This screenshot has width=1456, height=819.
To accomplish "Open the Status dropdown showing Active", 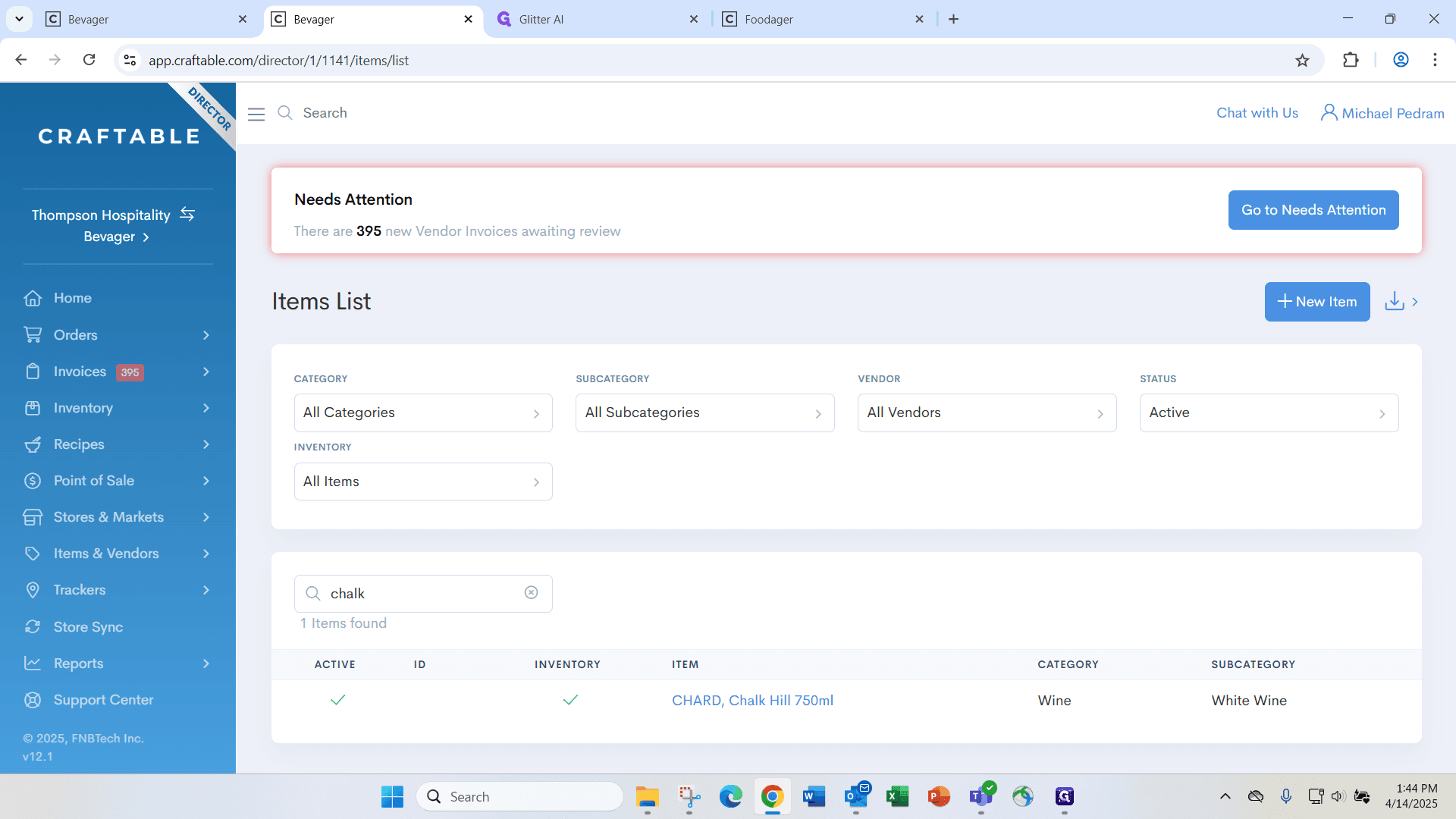I will [x=1269, y=413].
